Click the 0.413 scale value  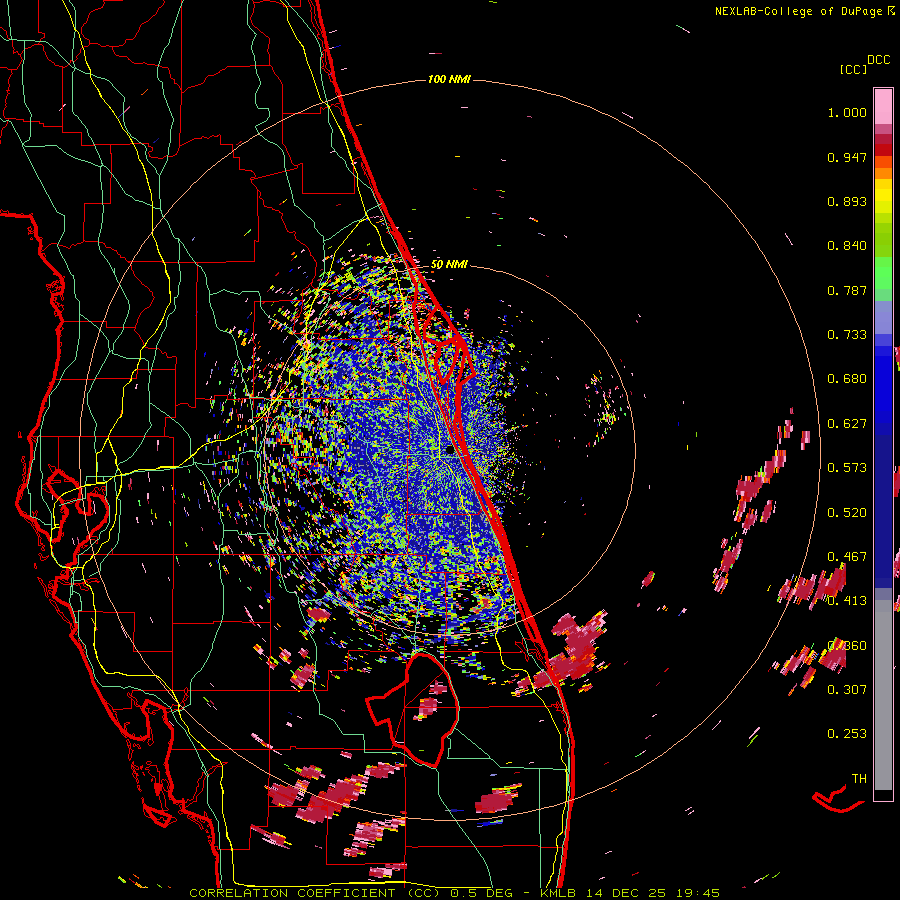click(847, 601)
